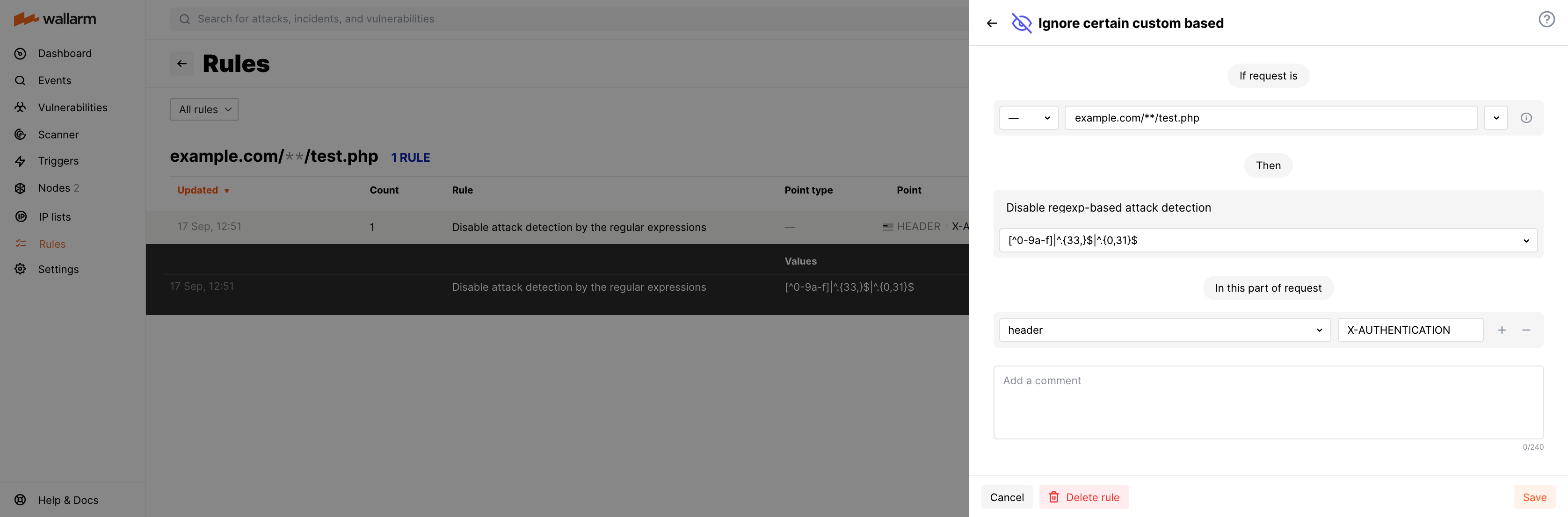The width and height of the screenshot is (1568, 517).
Task: Click the info icon beside URL field
Action: (x=1525, y=118)
